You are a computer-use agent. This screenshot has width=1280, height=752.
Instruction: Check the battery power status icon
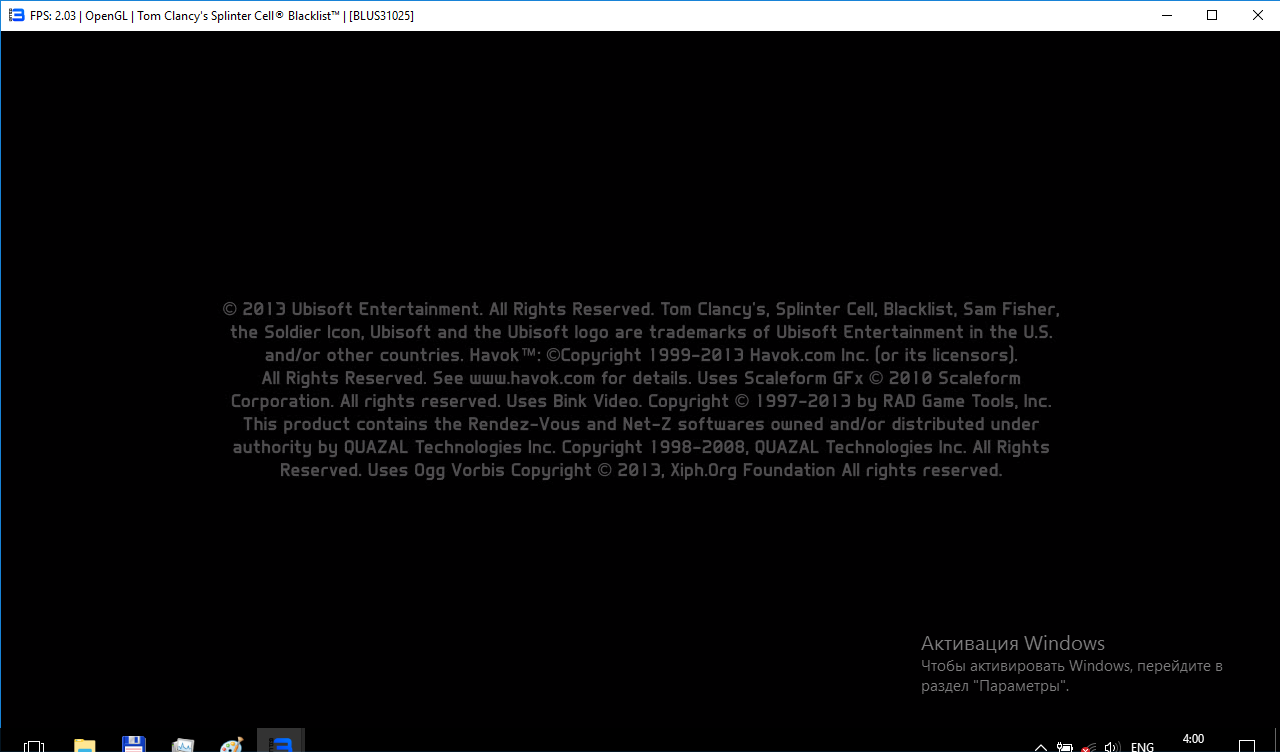[x=1066, y=746]
